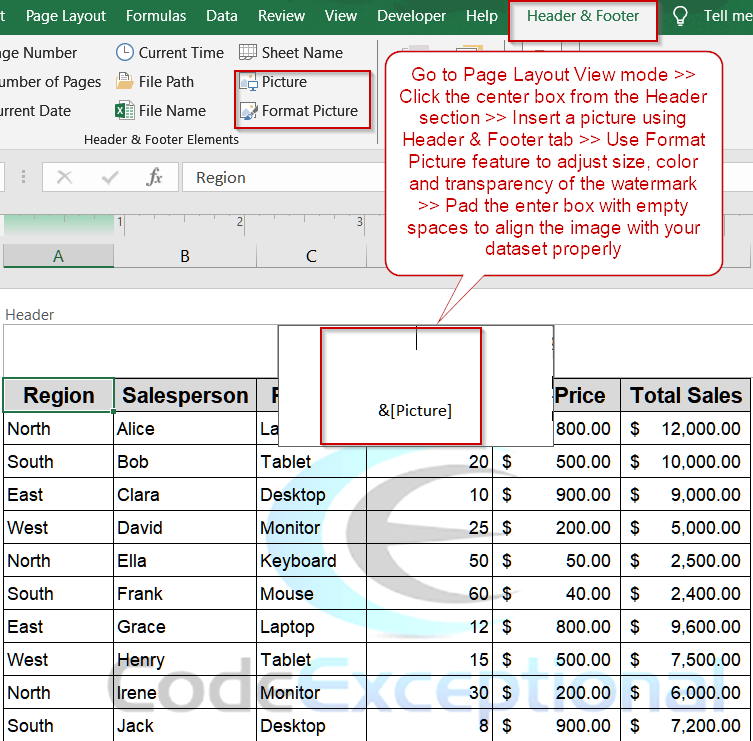Click the formula bar showing Region
Image resolution: width=753 pixels, height=741 pixels.
pyautogui.click(x=280, y=178)
